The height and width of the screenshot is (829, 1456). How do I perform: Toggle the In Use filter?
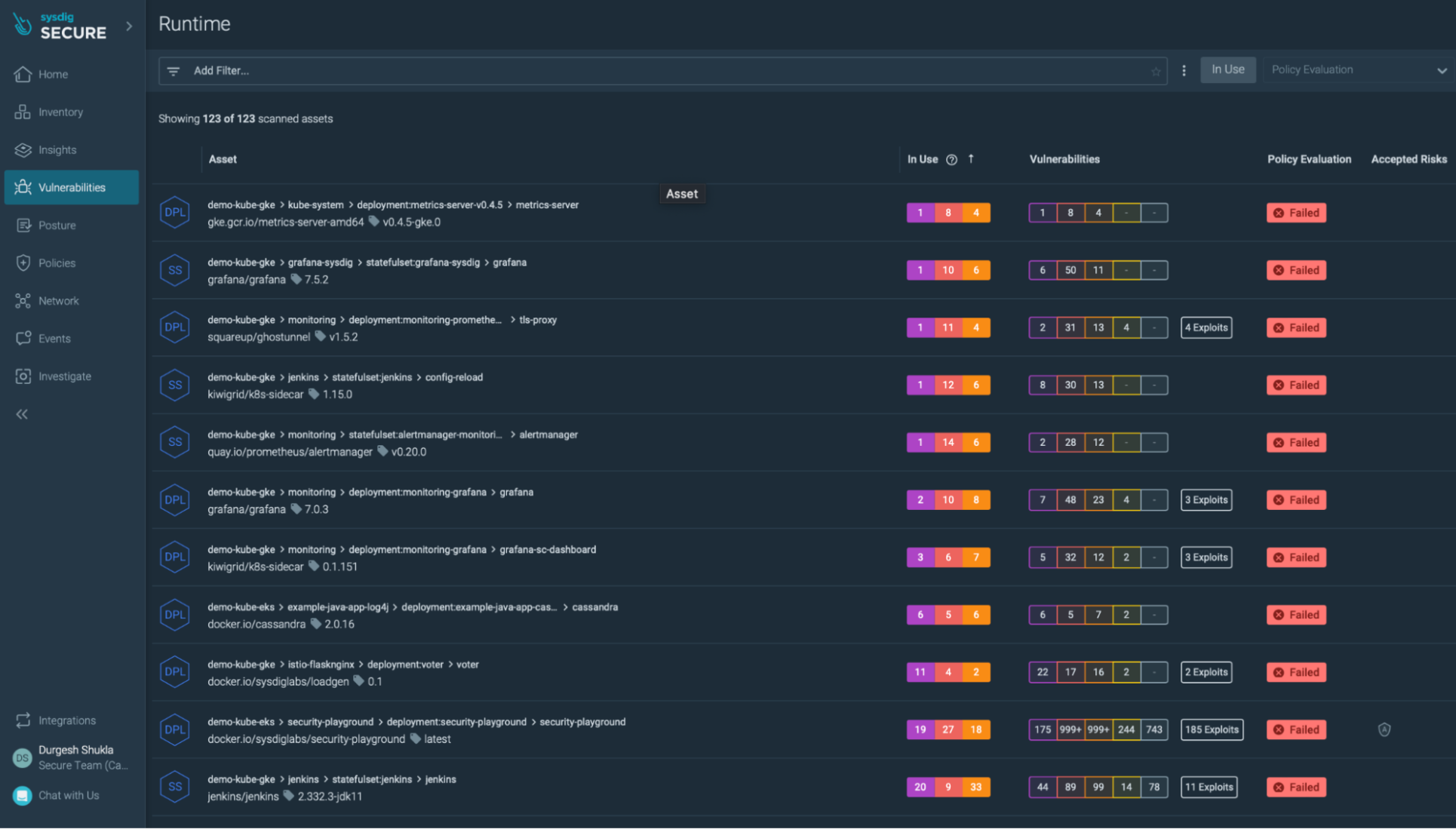click(x=1227, y=69)
